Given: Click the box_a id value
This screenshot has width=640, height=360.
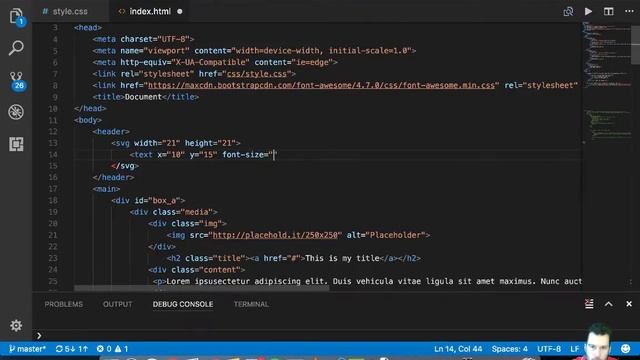Looking at the screenshot, I should [164, 200].
